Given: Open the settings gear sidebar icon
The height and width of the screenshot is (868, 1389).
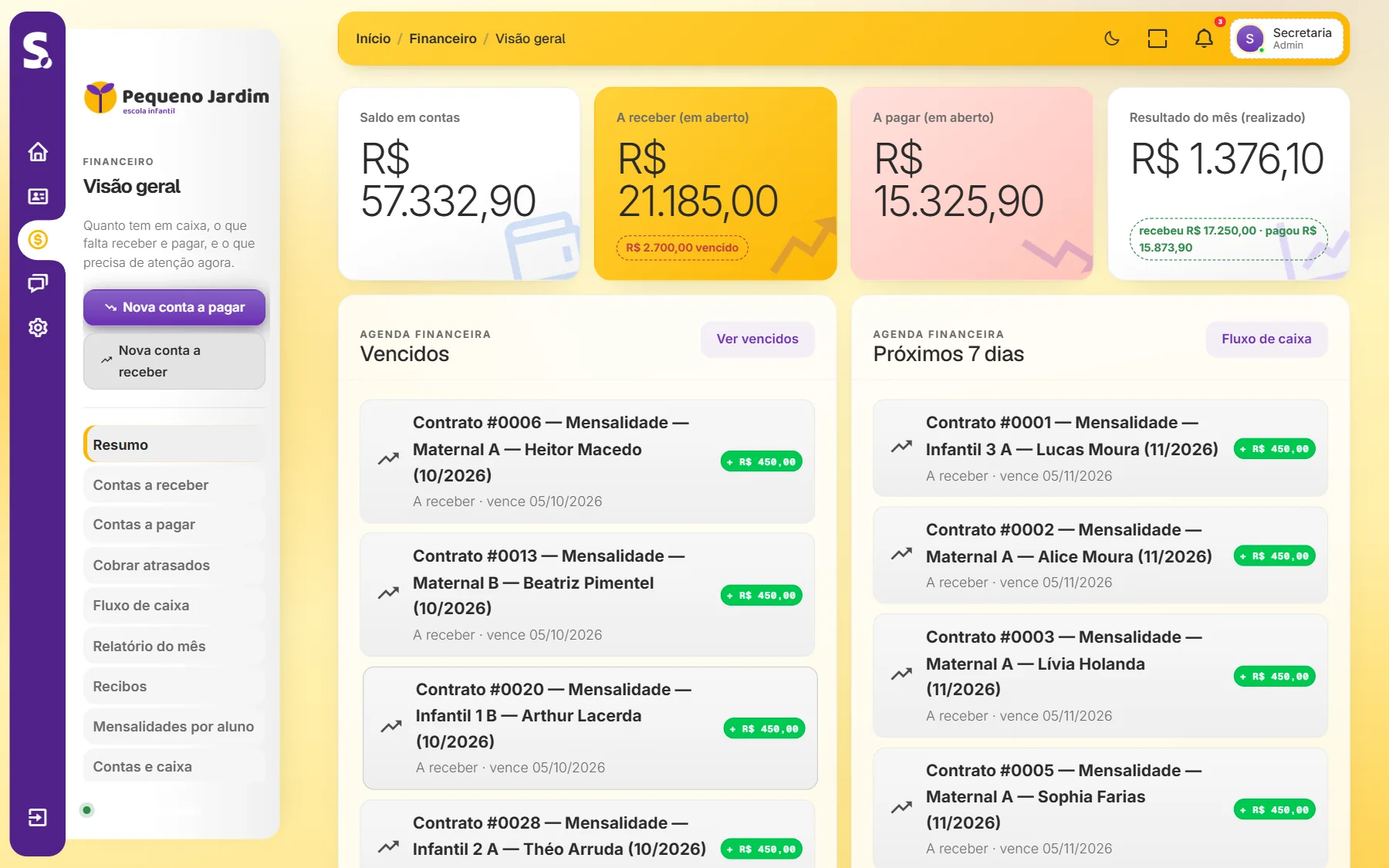Looking at the screenshot, I should pyautogui.click(x=38, y=327).
